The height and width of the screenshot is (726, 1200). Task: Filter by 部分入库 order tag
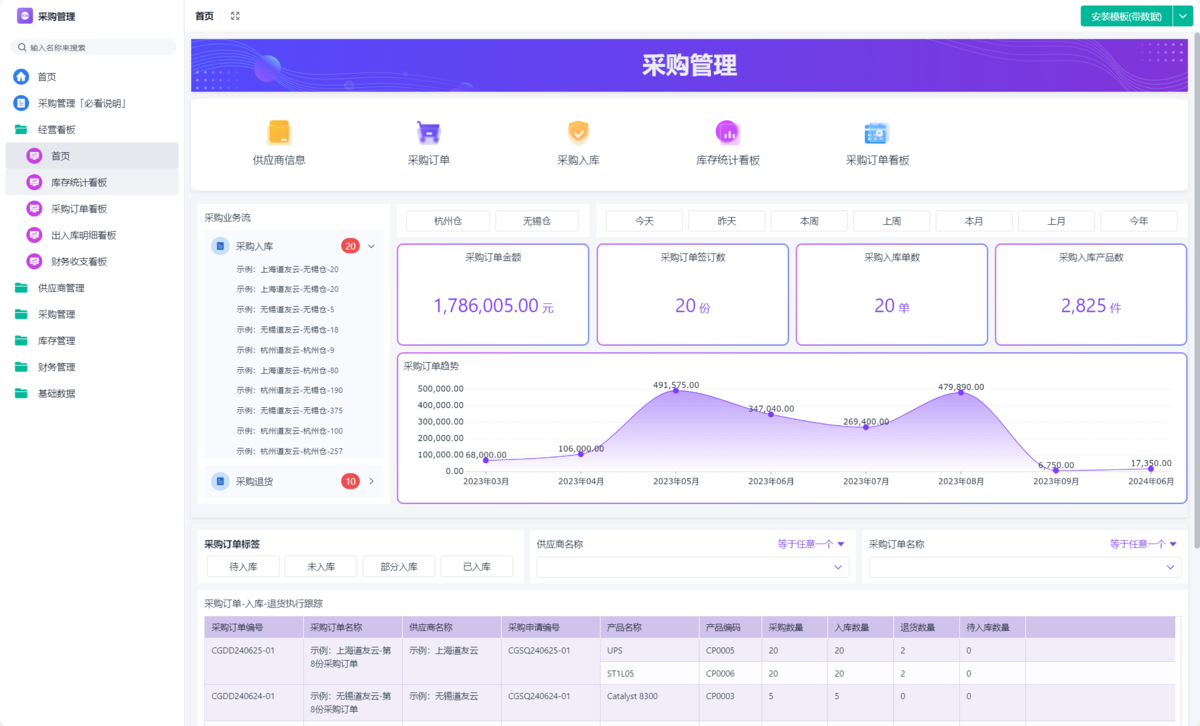[399, 567]
